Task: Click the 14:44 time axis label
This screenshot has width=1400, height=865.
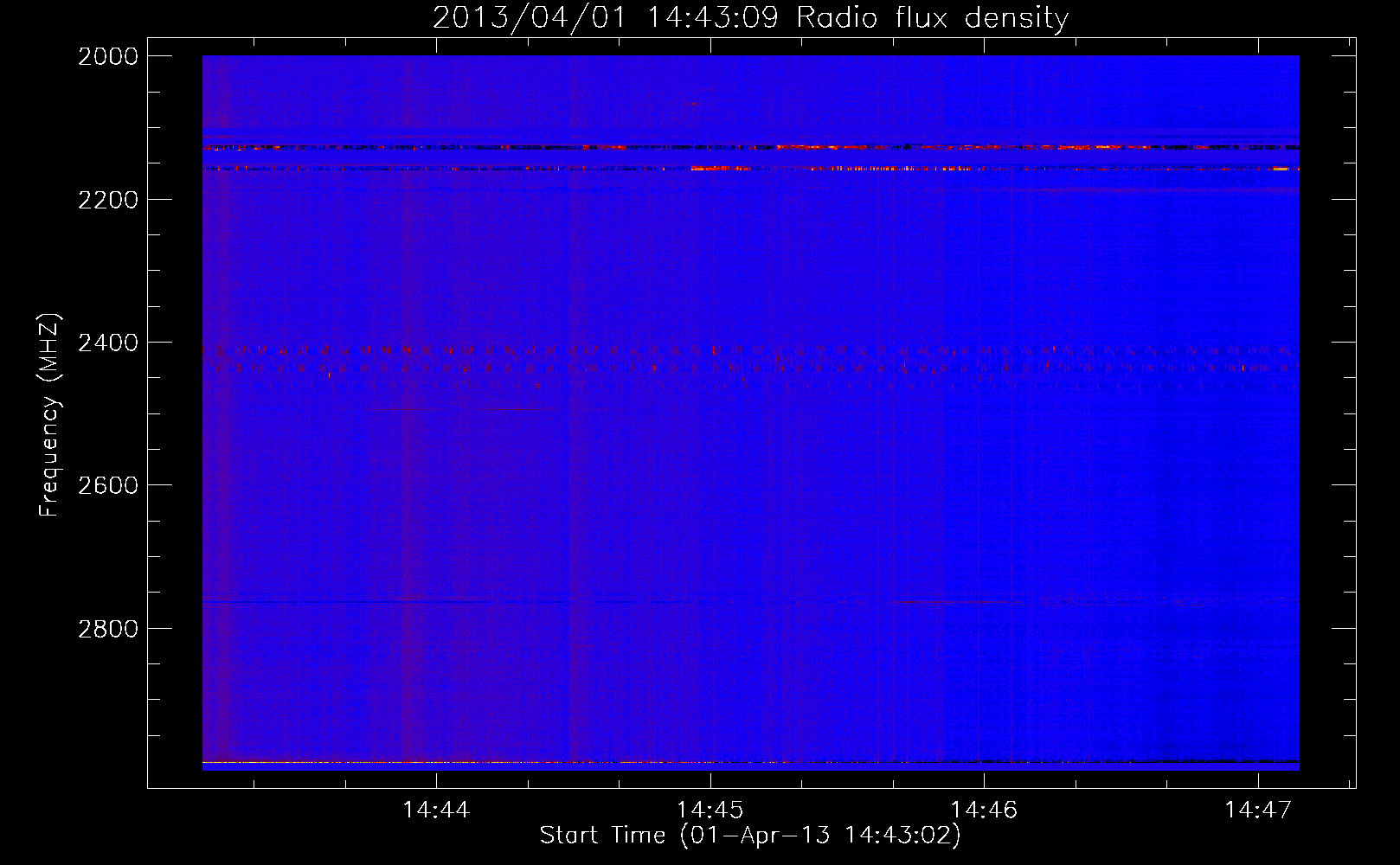Action: [x=436, y=810]
